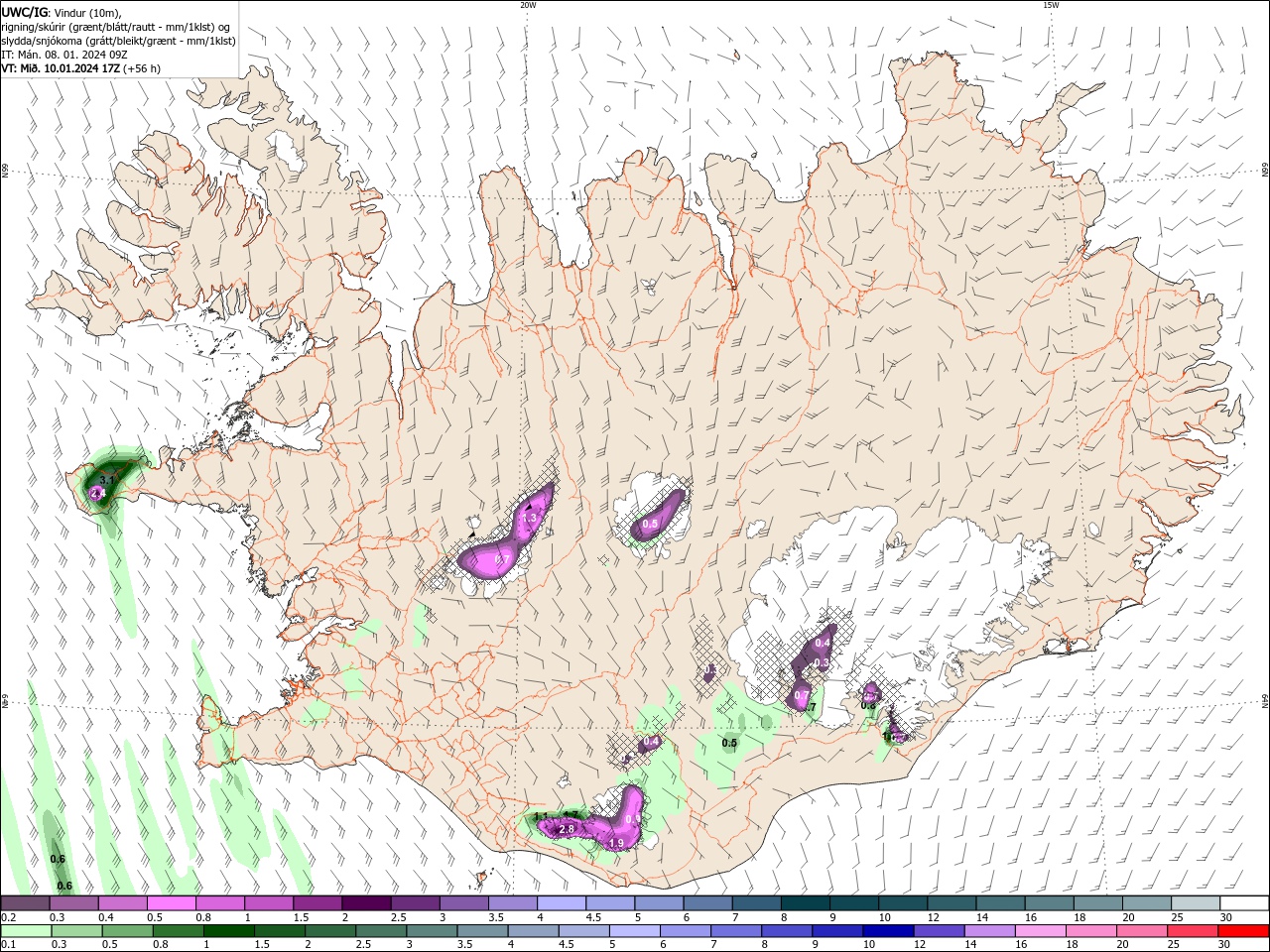
Task: Click the '3.1' precipitation value on Snæfellsnes
Action: pos(109,480)
